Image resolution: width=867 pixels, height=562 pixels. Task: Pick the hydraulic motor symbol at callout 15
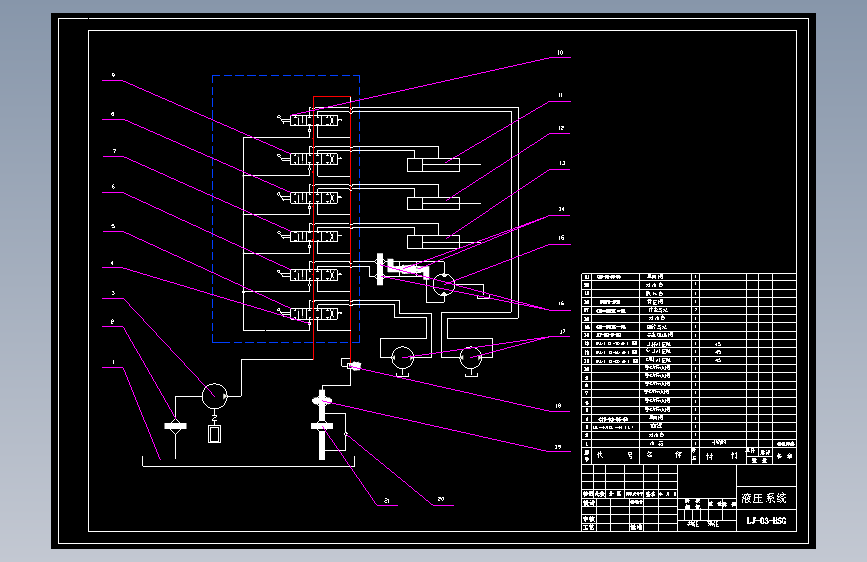pyautogui.click(x=443, y=285)
